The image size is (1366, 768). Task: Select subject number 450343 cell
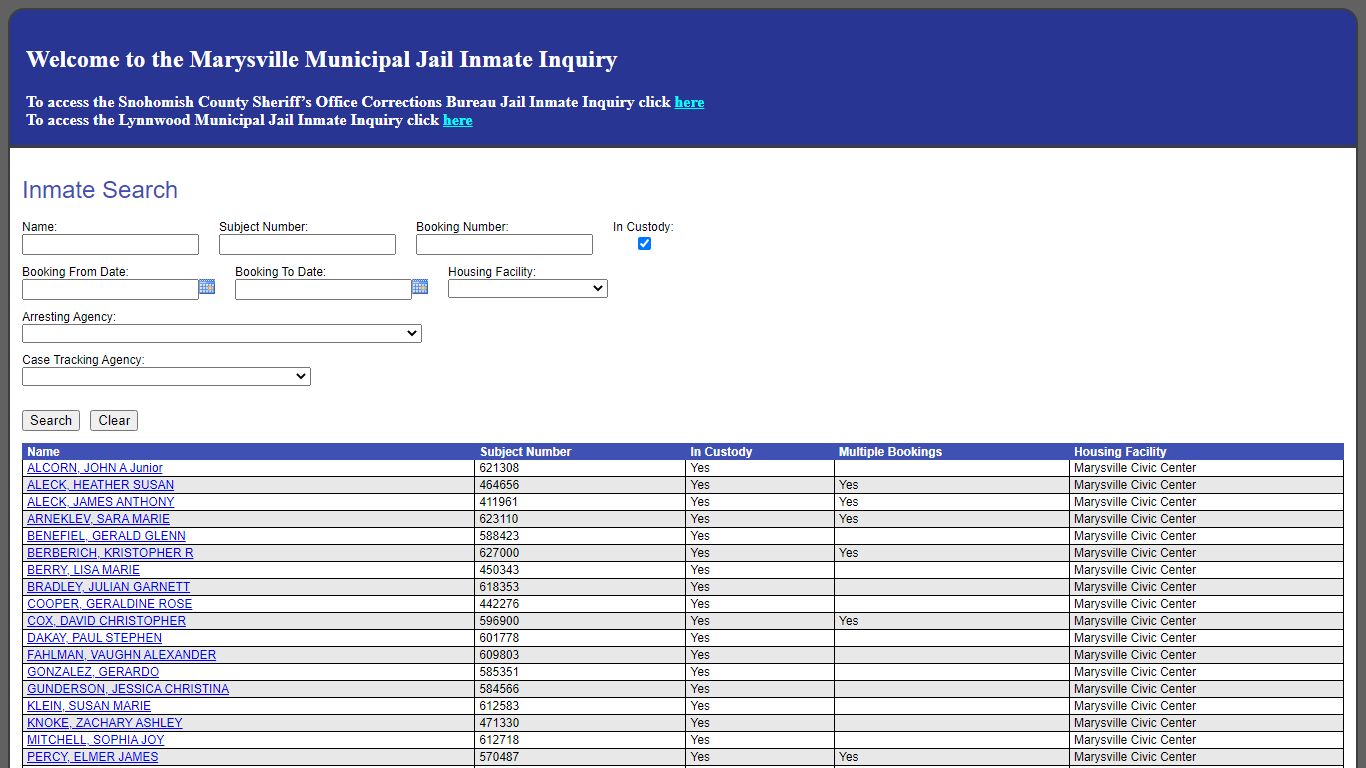point(581,570)
